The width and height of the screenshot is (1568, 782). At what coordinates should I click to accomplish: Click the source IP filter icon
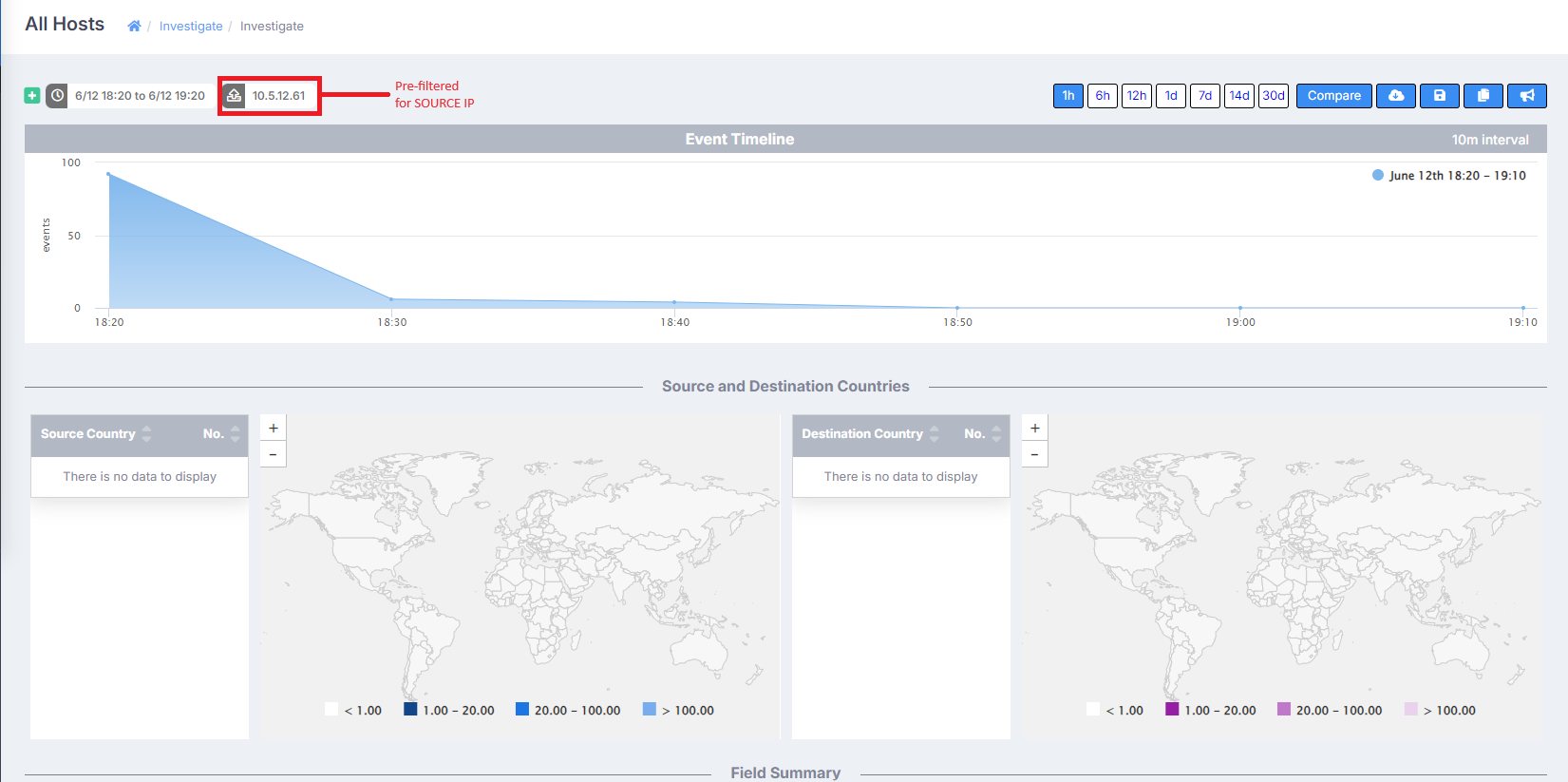click(234, 95)
